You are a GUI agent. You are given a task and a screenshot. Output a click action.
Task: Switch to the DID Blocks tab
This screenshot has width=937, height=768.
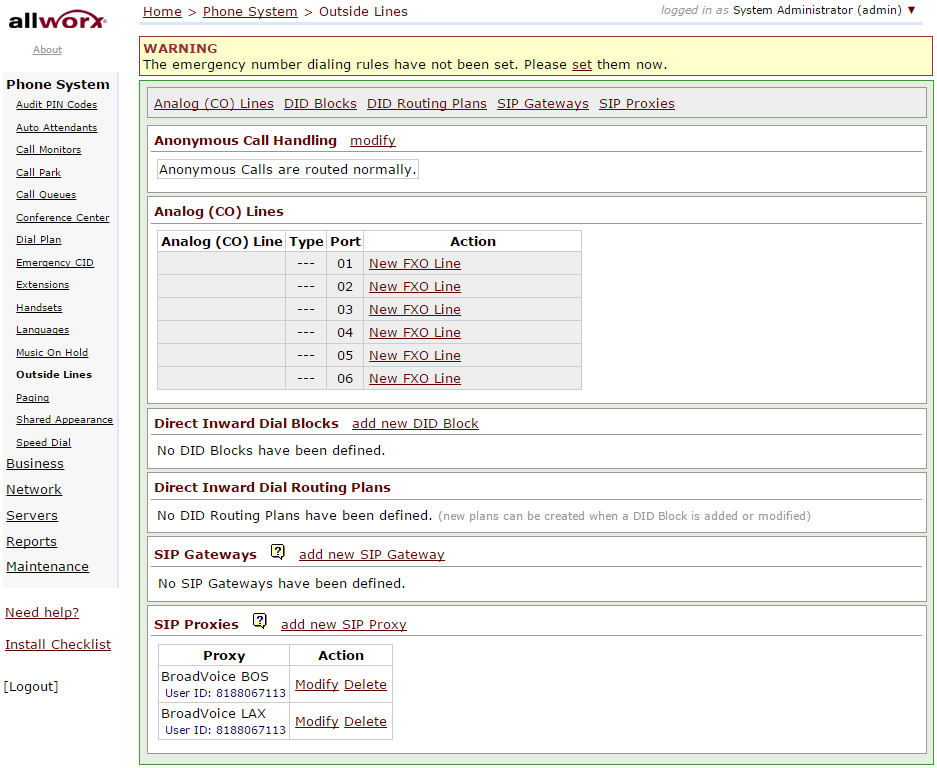pyautogui.click(x=319, y=103)
